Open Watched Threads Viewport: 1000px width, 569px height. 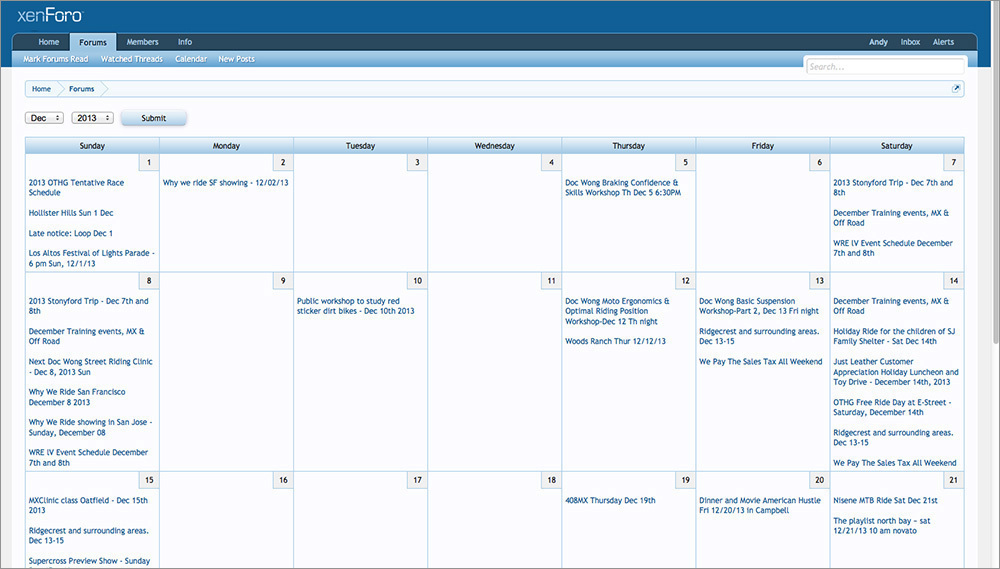[x=131, y=59]
